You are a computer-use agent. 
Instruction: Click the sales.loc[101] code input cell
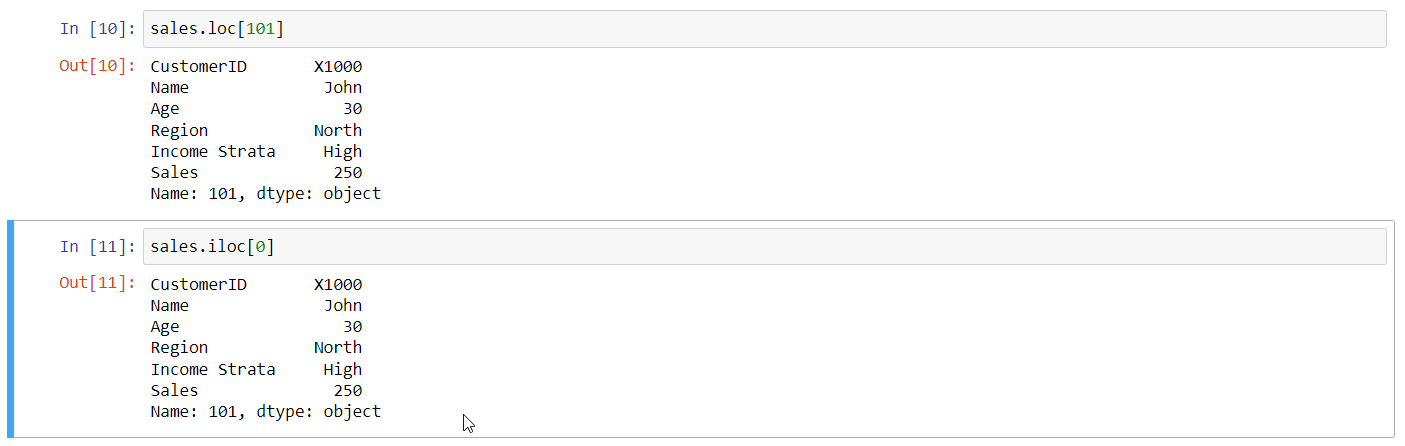point(765,29)
